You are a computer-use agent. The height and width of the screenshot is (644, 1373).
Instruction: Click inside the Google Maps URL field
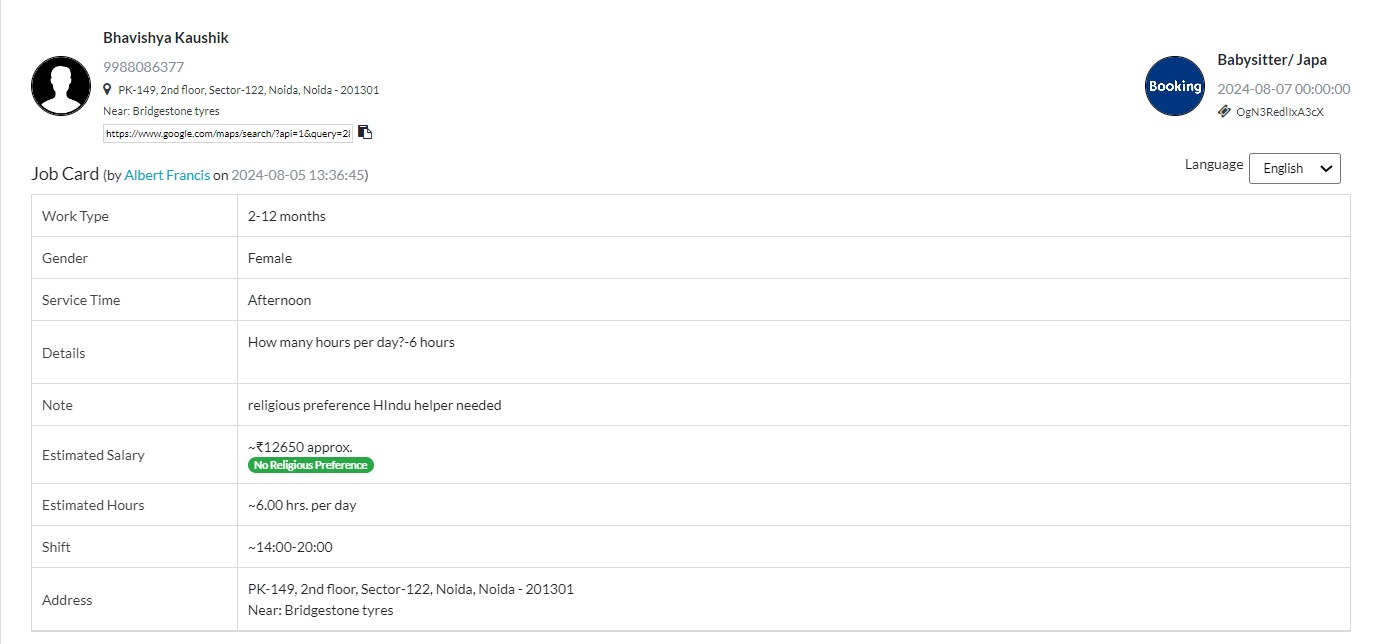[228, 133]
